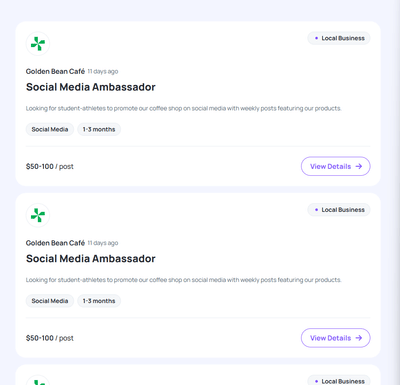
Task: Select the second card's Local Business badge
Action: [339, 210]
